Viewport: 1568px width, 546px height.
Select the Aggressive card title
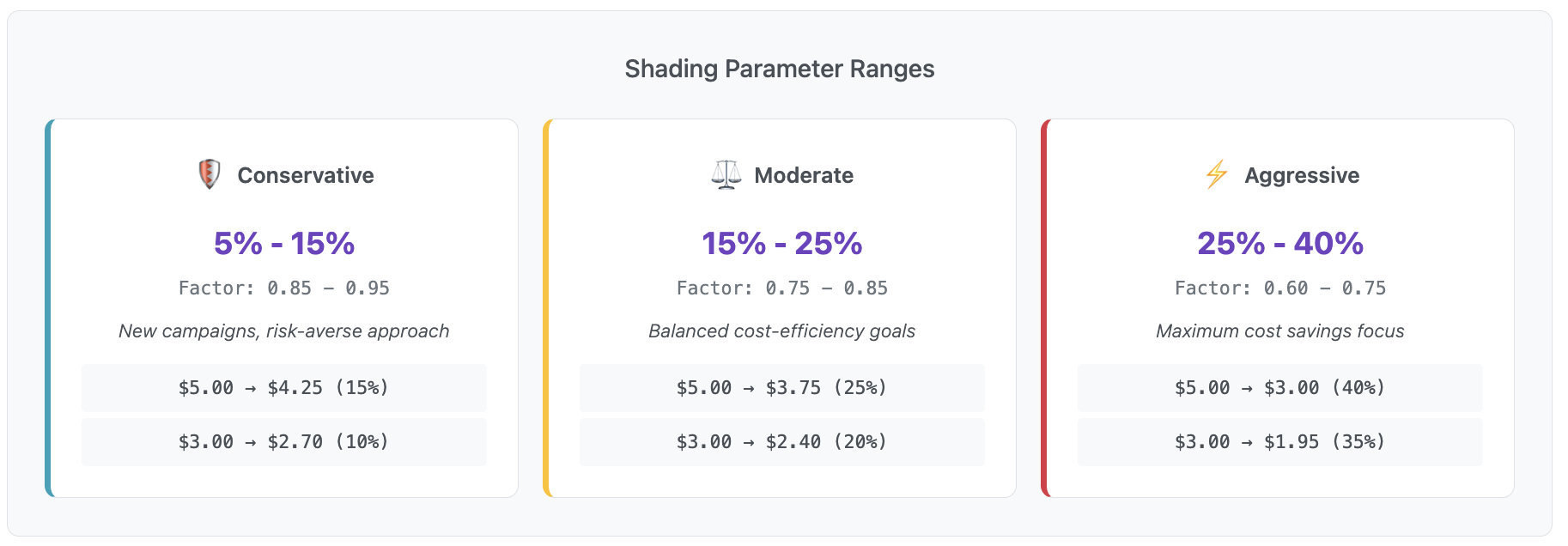click(1302, 175)
